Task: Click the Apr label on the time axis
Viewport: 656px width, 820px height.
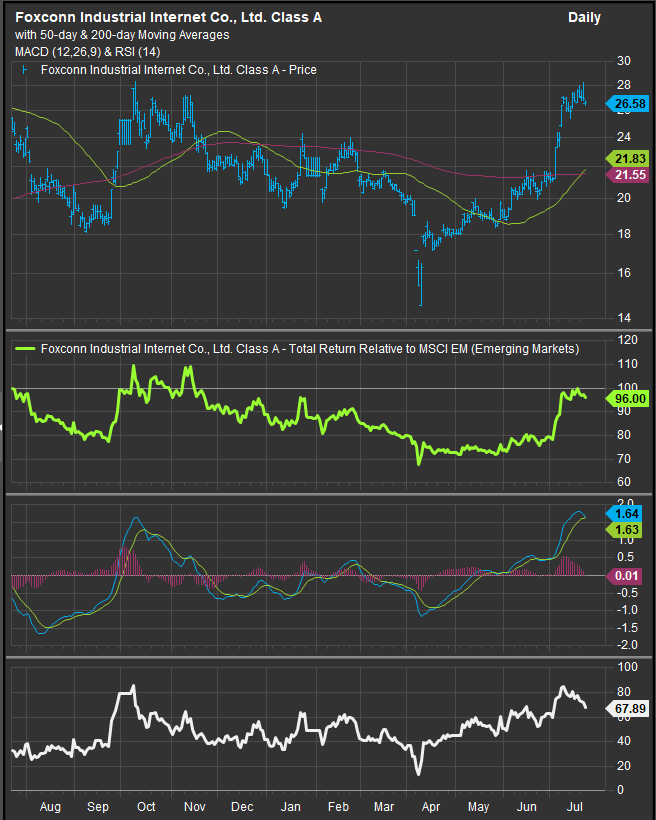Action: click(x=431, y=805)
